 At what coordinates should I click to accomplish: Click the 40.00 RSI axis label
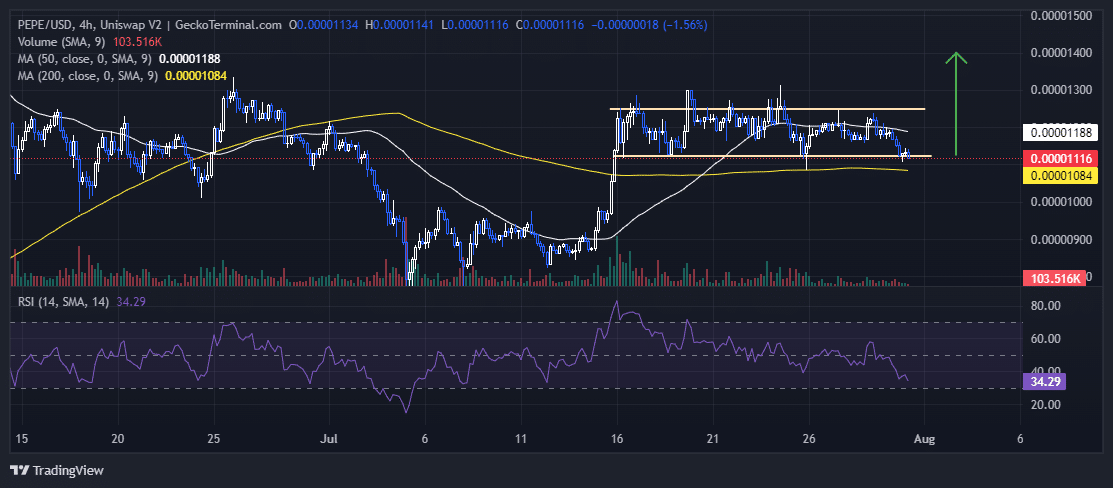click(1045, 372)
